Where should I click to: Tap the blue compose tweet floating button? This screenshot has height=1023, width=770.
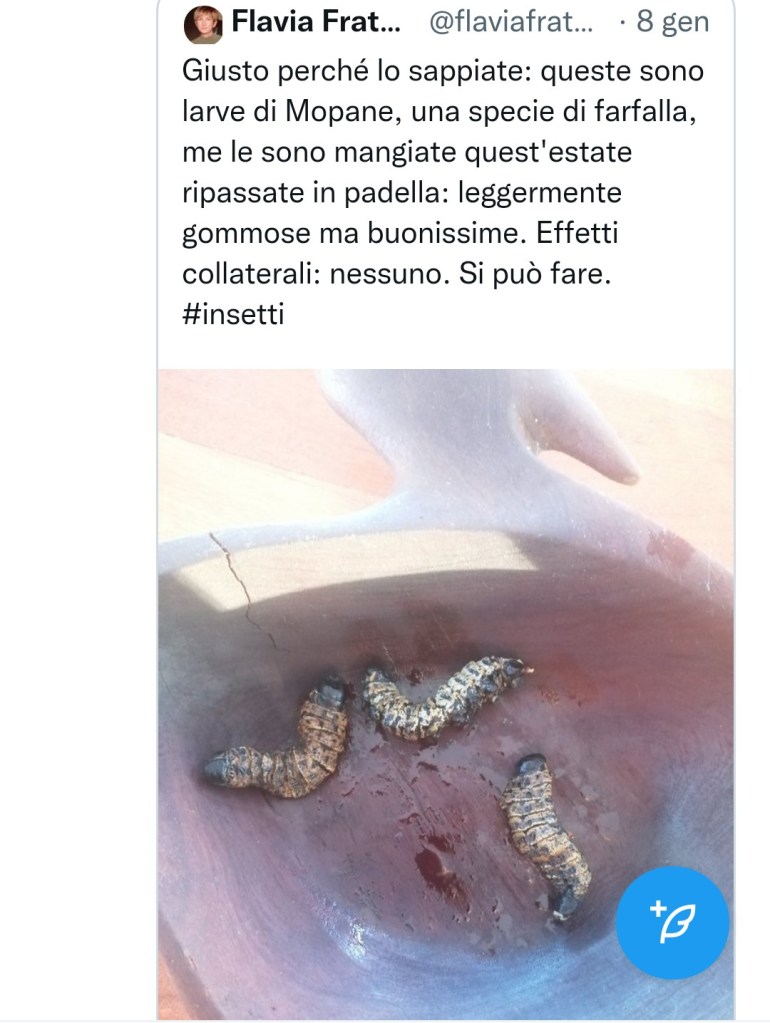(673, 922)
